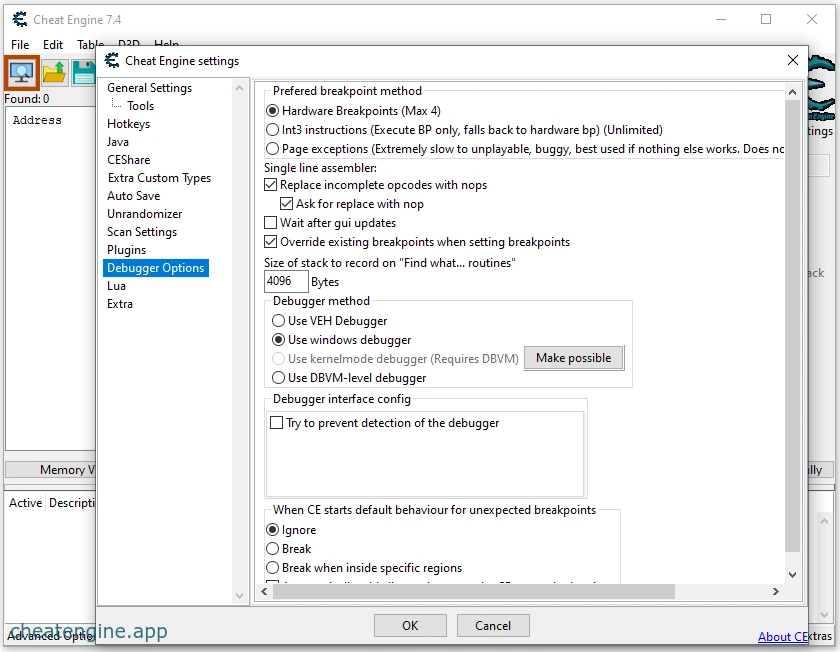Open the File menu
The width and height of the screenshot is (840, 652).
click(20, 44)
